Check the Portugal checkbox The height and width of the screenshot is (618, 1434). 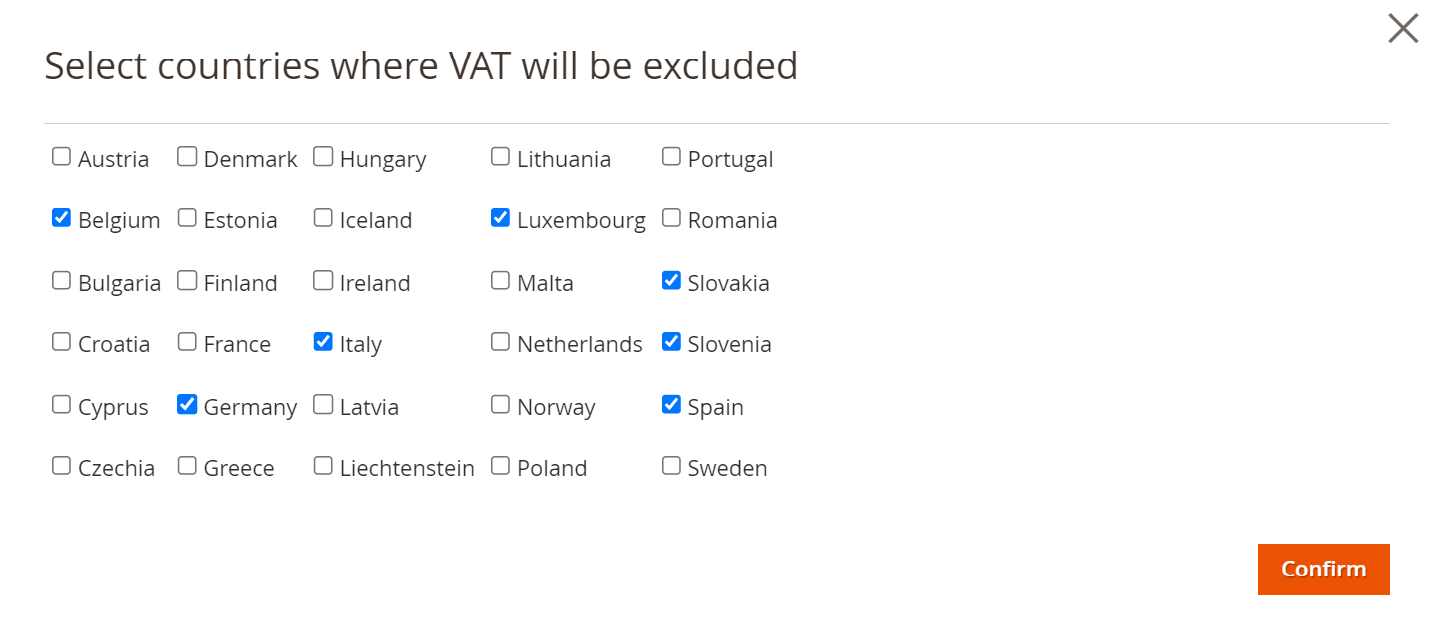672,157
